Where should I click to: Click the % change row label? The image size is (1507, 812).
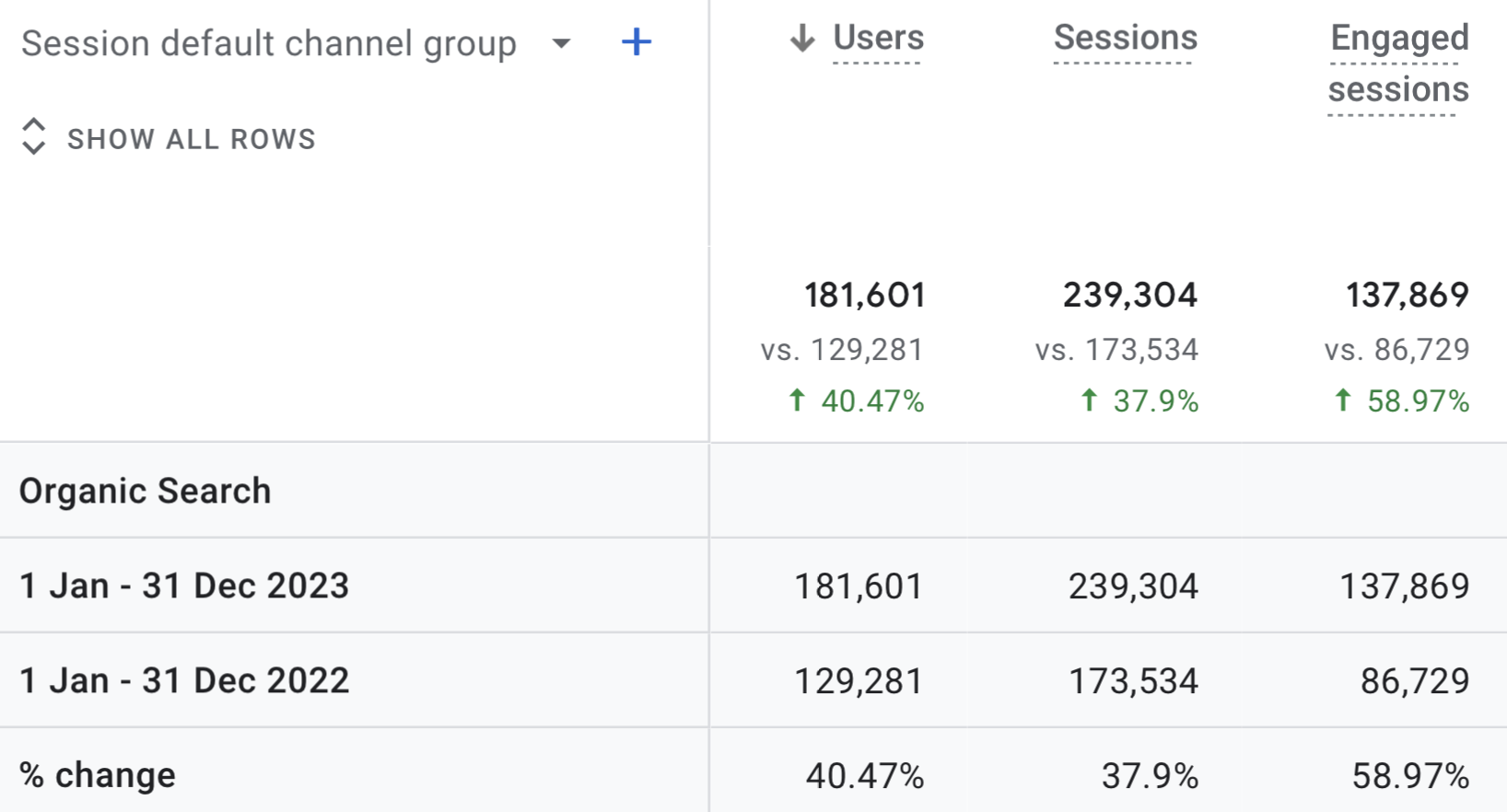[x=98, y=775]
